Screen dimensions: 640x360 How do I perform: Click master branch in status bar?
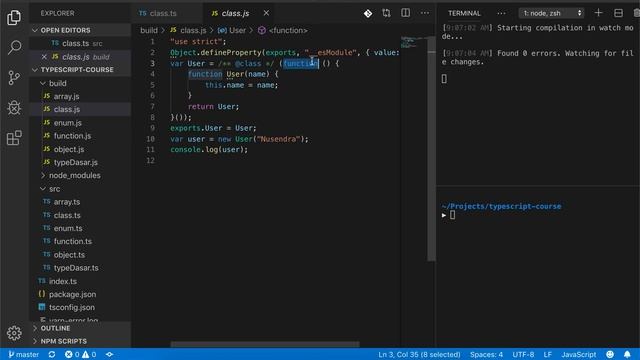point(23,354)
